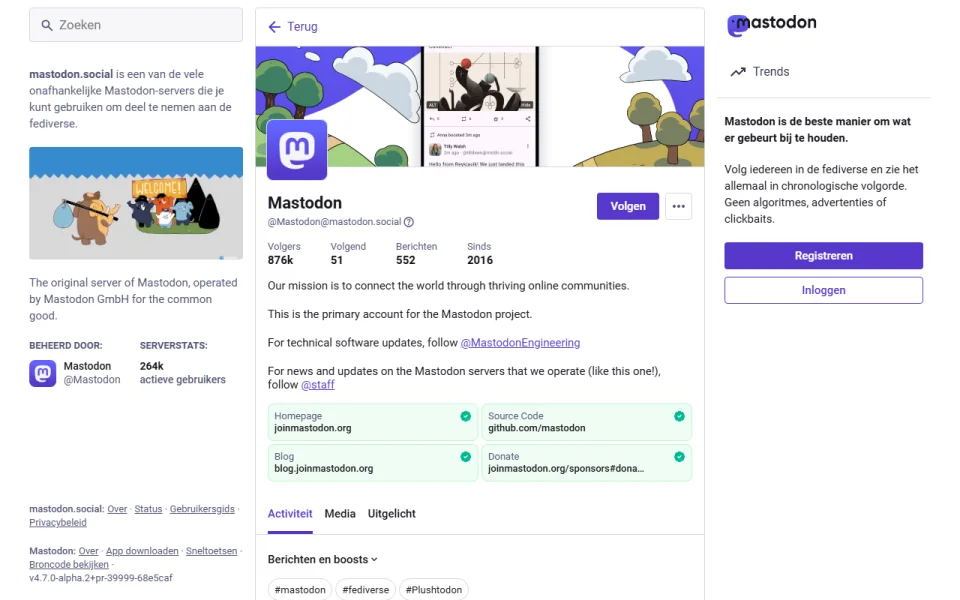This screenshot has width=960, height=600.
Task: Click the v4.7.0-alpha.2 version text
Action: tap(101, 578)
